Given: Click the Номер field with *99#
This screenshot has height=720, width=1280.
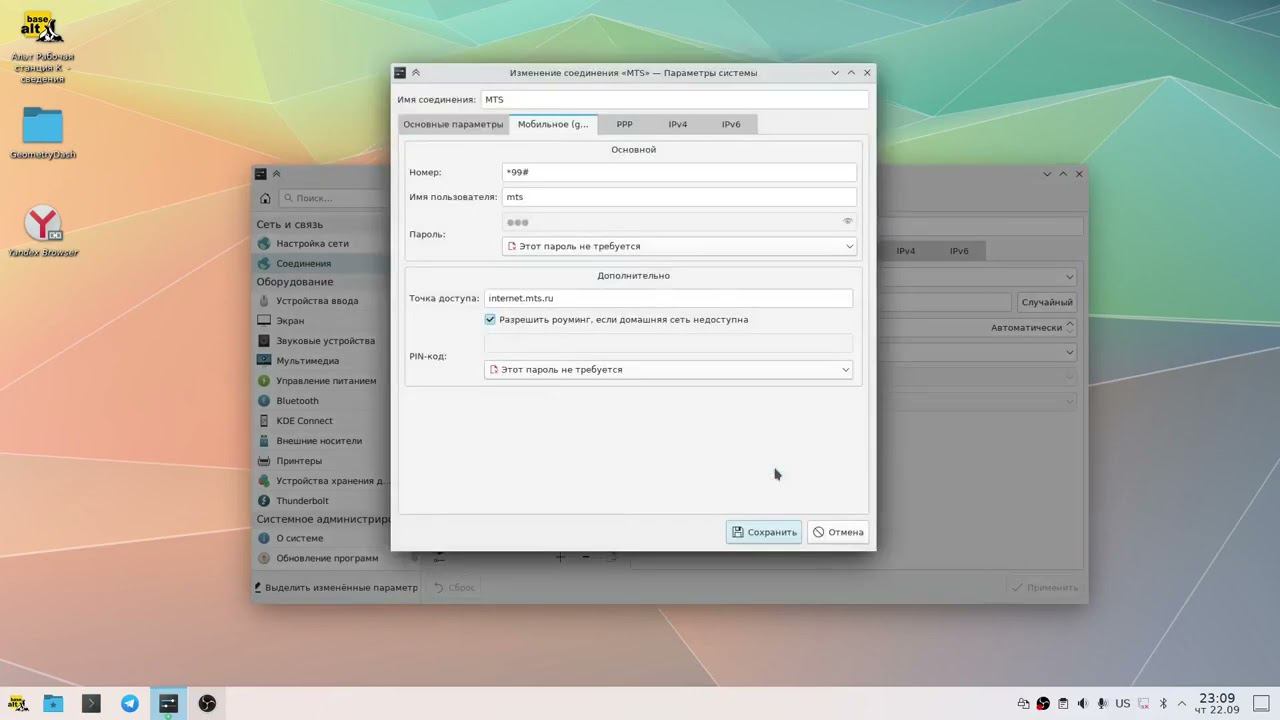Looking at the screenshot, I should pyautogui.click(x=679, y=172).
